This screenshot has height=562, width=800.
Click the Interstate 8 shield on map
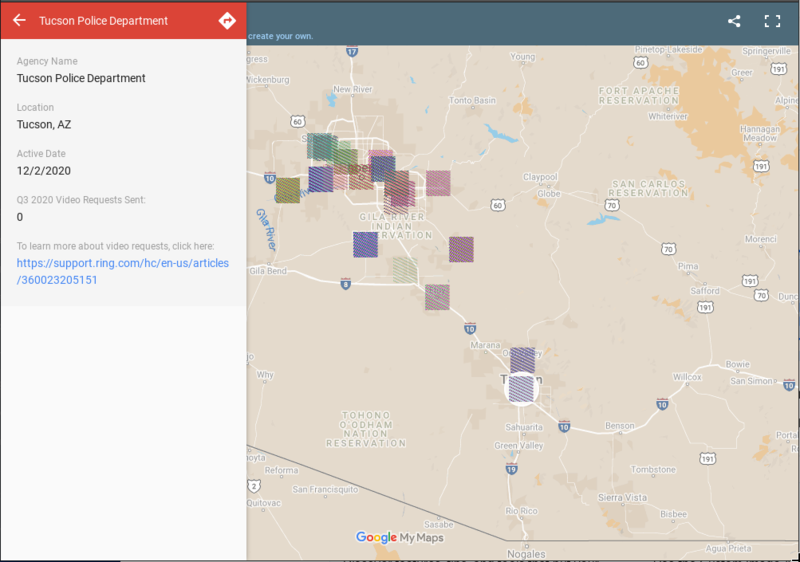pos(345,284)
